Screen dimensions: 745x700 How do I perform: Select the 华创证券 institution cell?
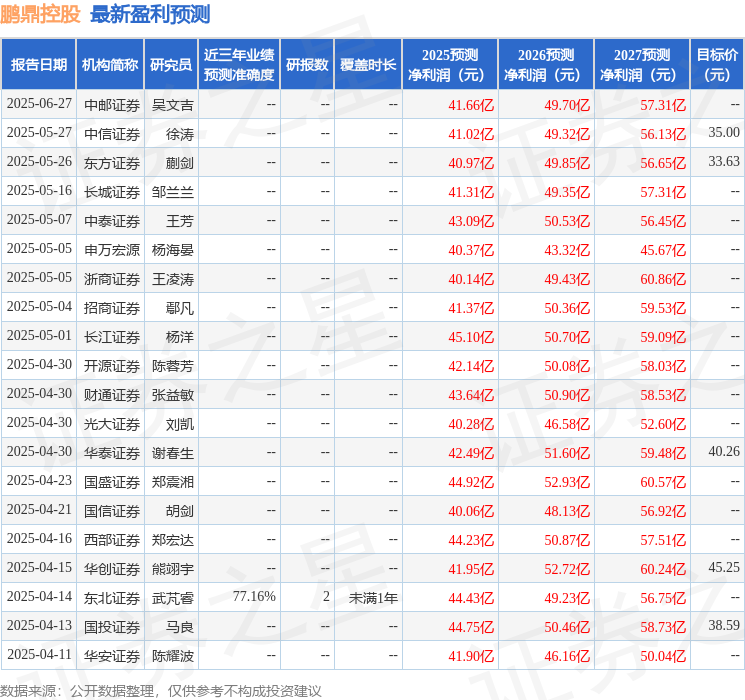pos(112,569)
